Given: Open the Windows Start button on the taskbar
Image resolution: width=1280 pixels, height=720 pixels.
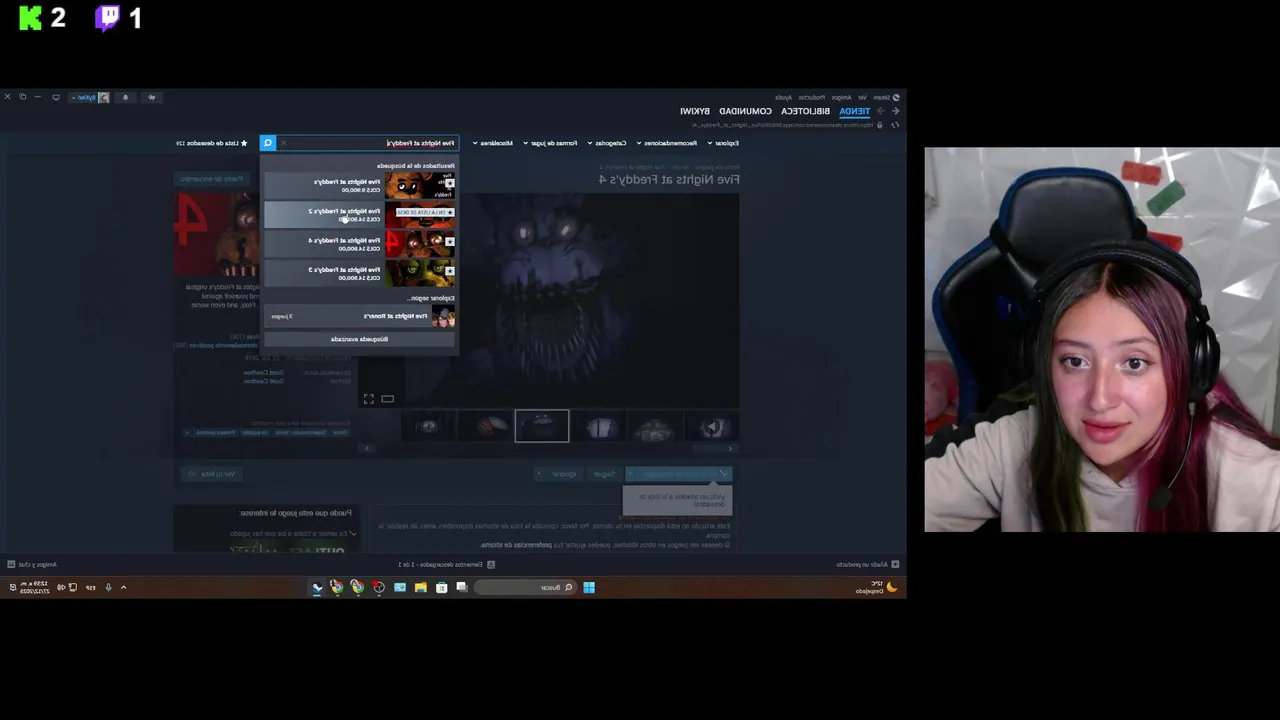Looking at the screenshot, I should click(589, 587).
